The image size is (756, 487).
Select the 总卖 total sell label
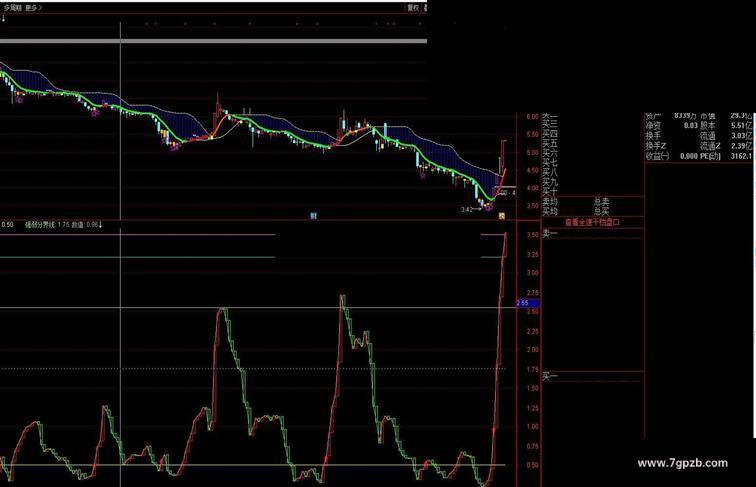coord(601,202)
